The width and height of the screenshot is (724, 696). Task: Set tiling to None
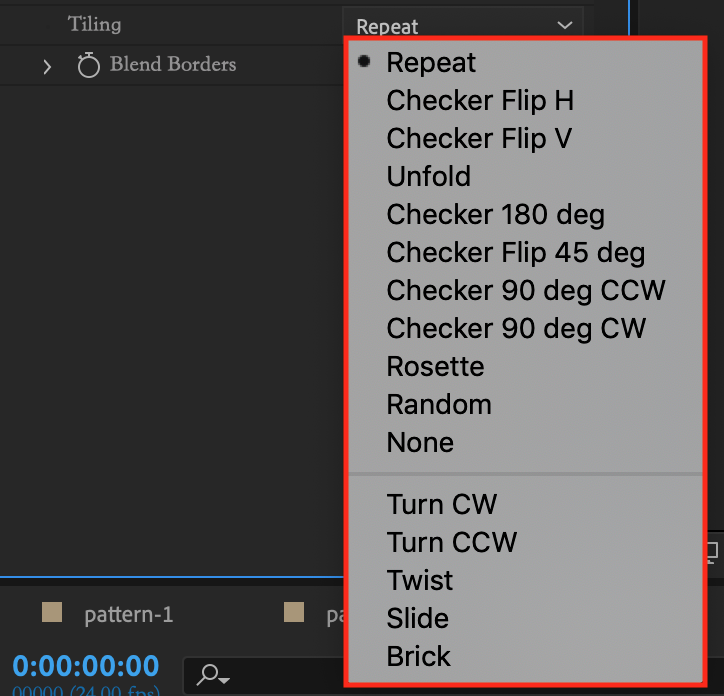coord(420,443)
